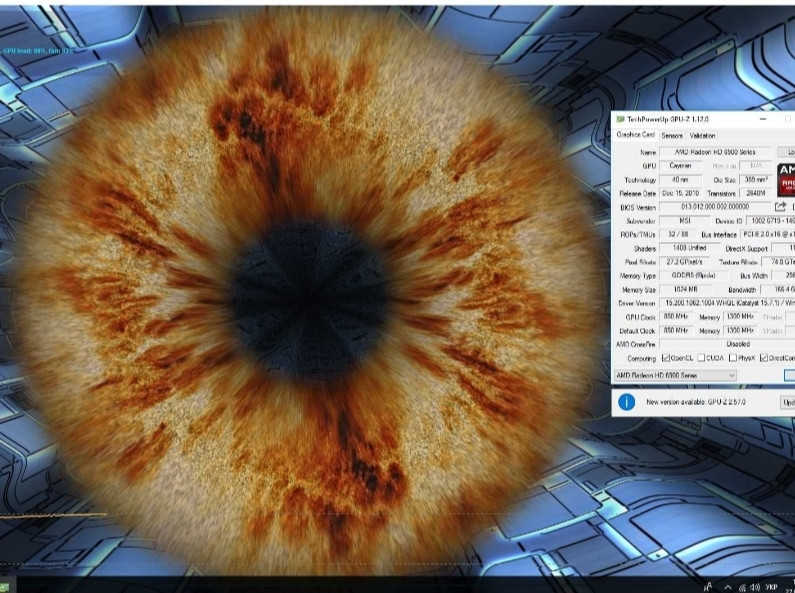Click the Lookup button beside Name
This screenshot has height=593, width=795.
(x=786, y=152)
